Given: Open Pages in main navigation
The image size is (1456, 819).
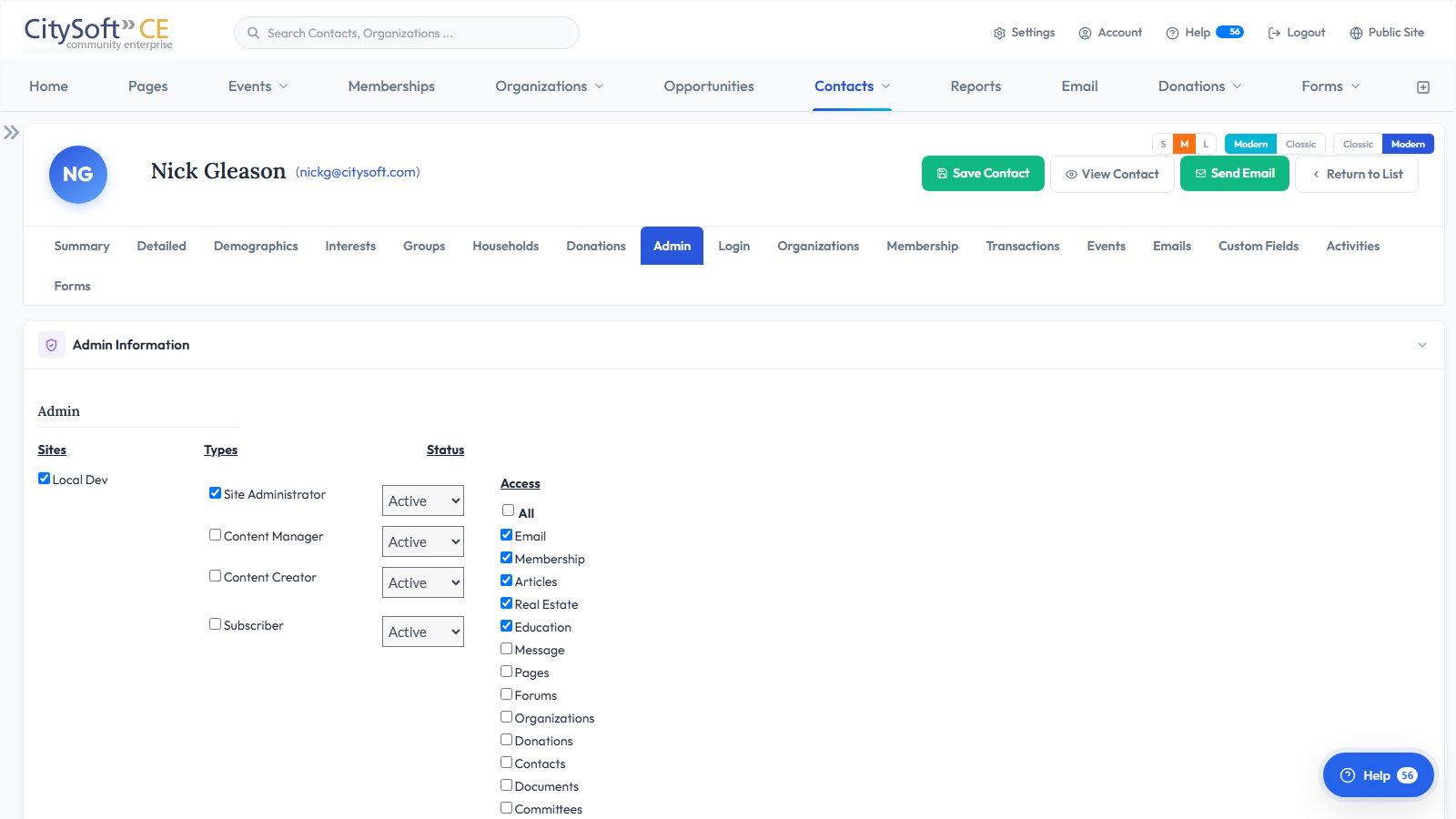Looking at the screenshot, I should (x=147, y=86).
